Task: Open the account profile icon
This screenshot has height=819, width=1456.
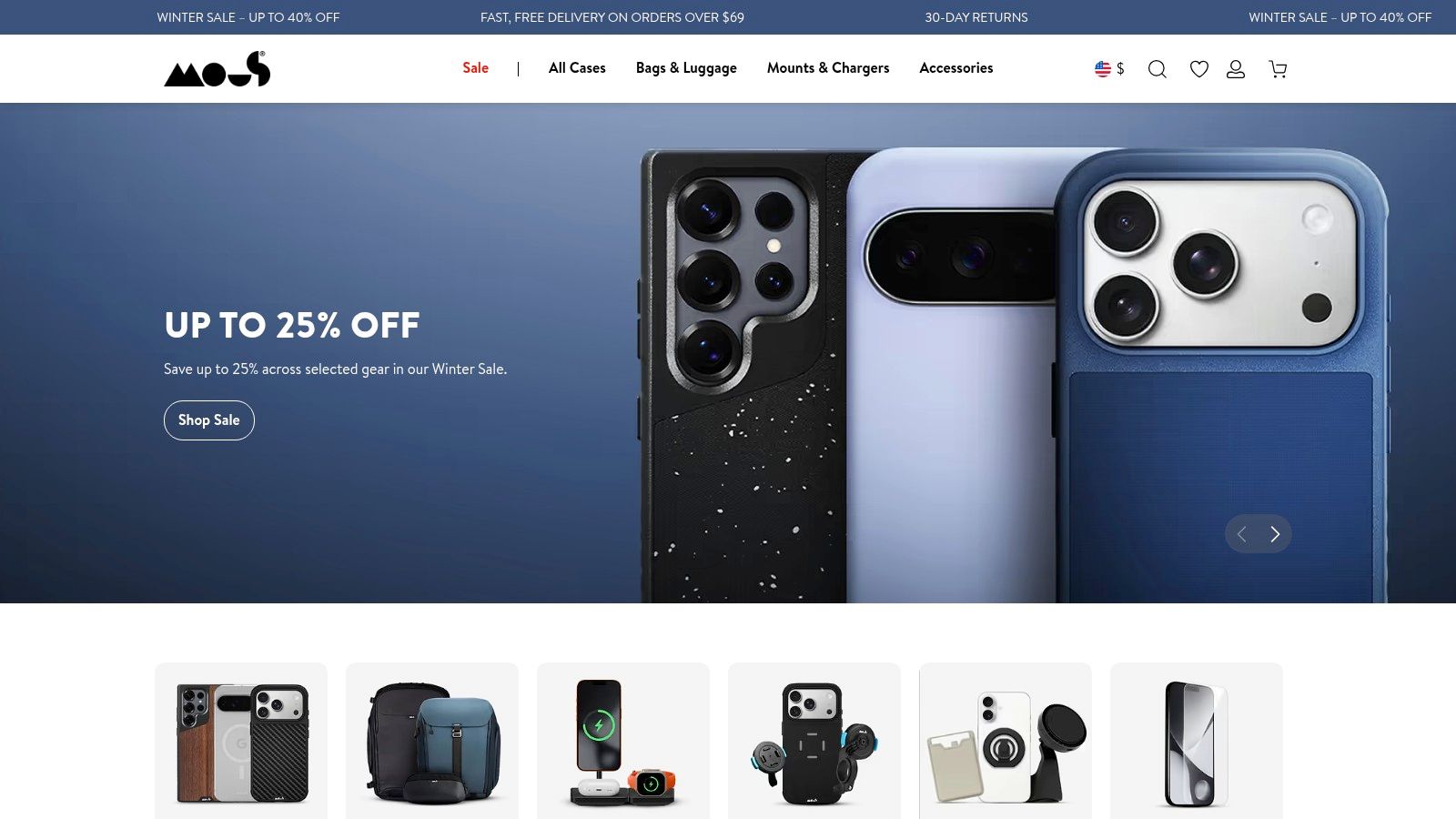Action: 1236,69
